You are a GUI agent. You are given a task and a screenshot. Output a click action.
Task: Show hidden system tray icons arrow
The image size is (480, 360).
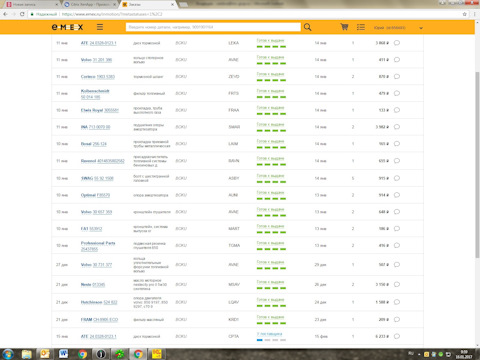(x=419, y=354)
